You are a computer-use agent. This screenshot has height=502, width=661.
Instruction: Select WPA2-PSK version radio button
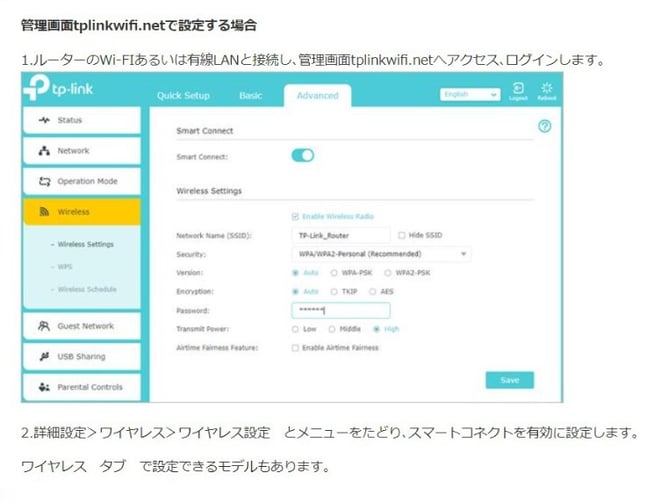point(387,273)
